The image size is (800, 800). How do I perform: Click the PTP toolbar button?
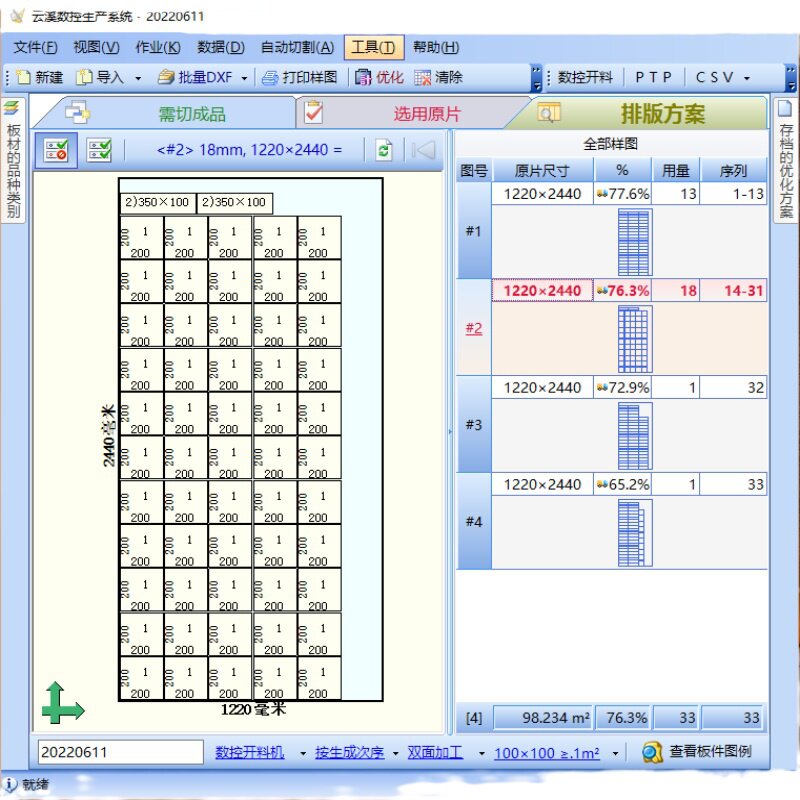(653, 78)
